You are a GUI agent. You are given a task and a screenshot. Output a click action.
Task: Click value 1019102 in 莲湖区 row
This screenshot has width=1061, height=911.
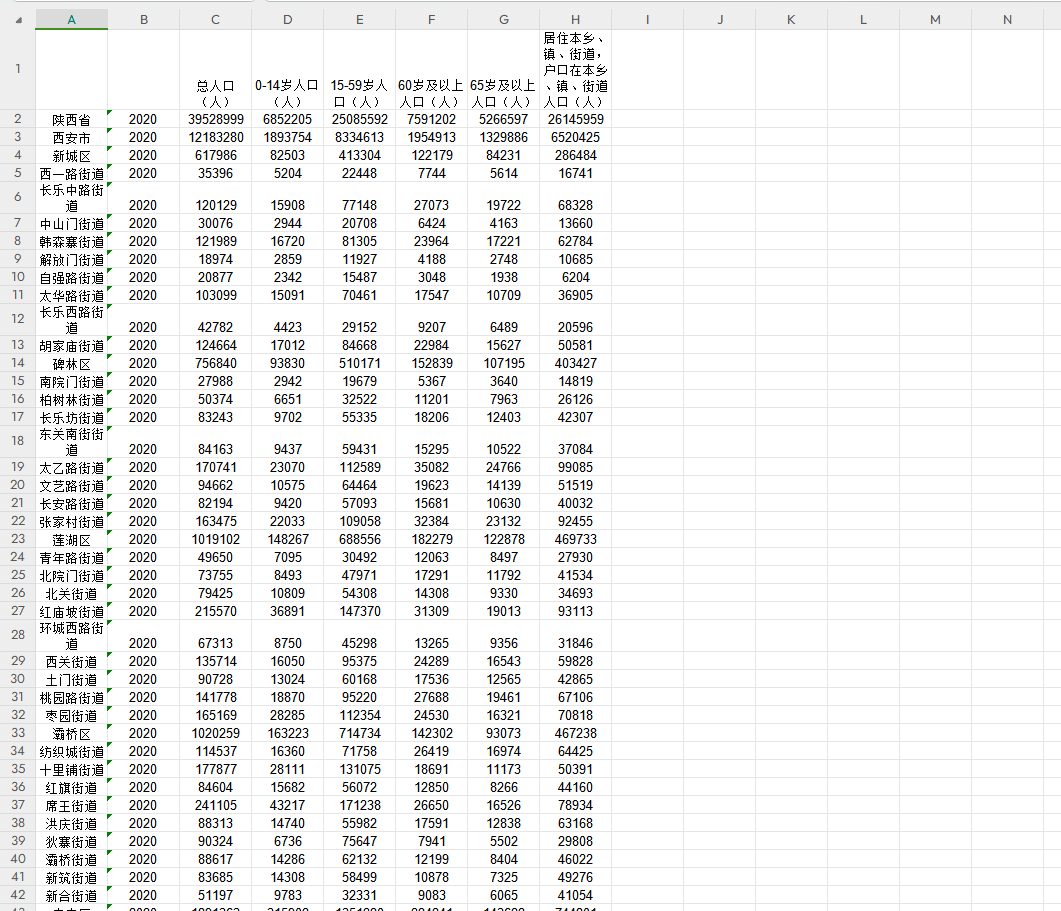215,539
